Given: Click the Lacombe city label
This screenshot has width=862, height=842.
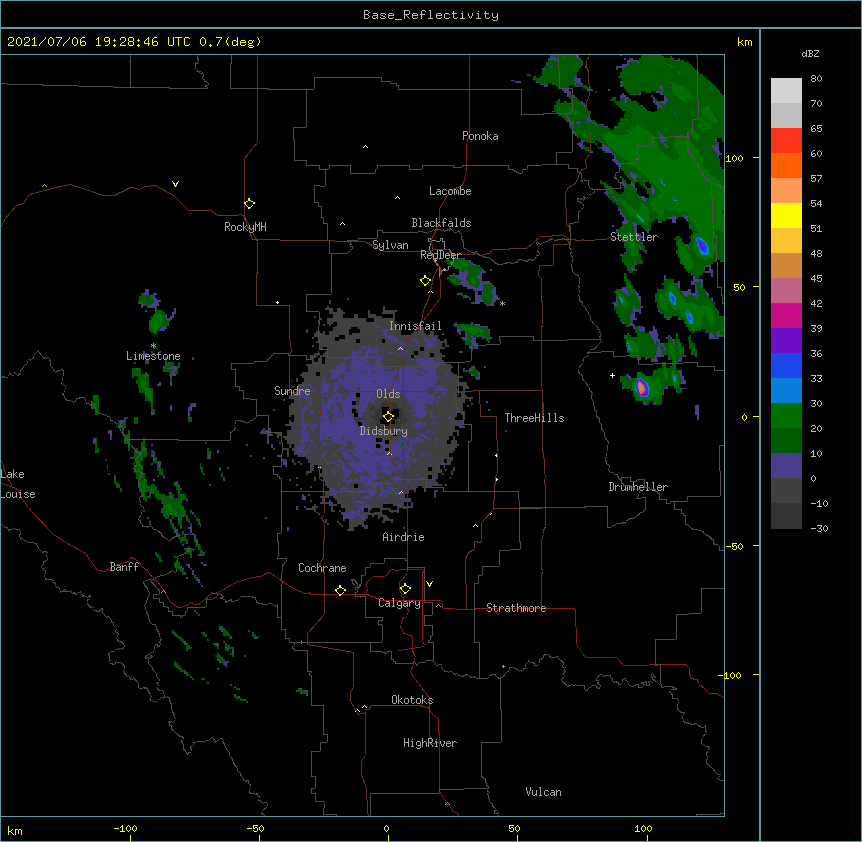Looking at the screenshot, I should pos(450,191).
